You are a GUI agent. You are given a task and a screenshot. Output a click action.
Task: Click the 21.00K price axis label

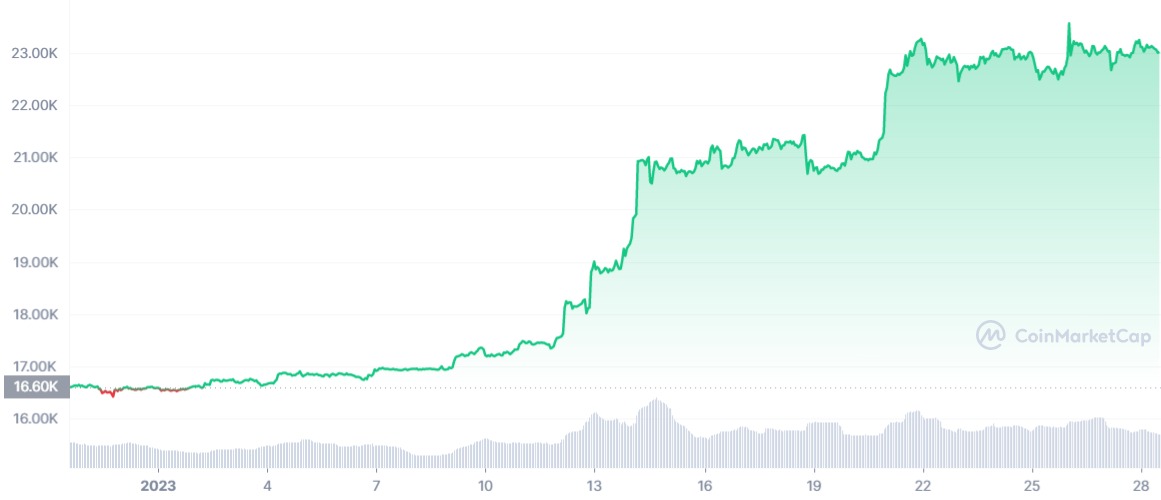tap(35, 157)
